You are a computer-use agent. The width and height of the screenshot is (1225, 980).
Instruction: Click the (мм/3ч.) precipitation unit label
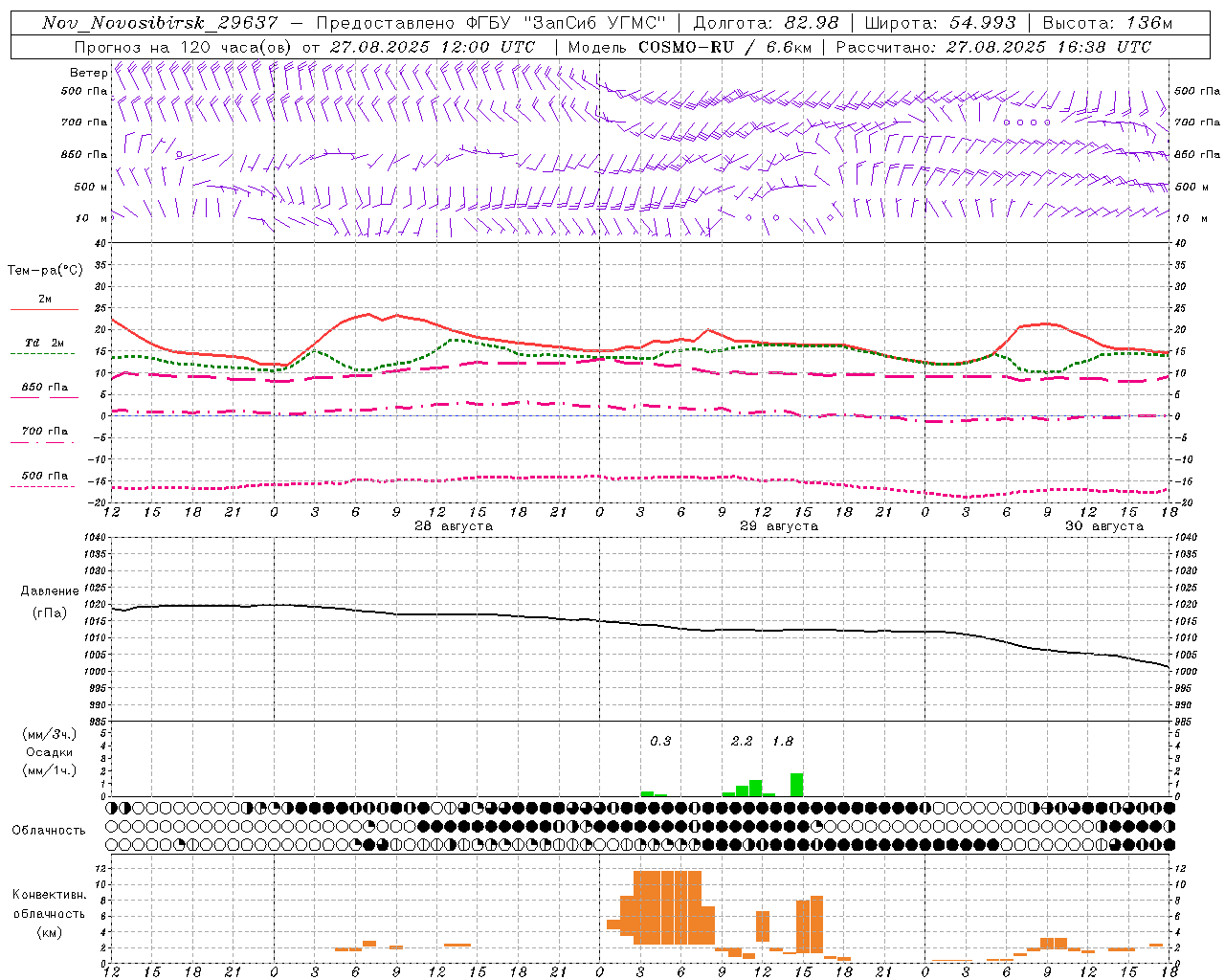click(50, 734)
